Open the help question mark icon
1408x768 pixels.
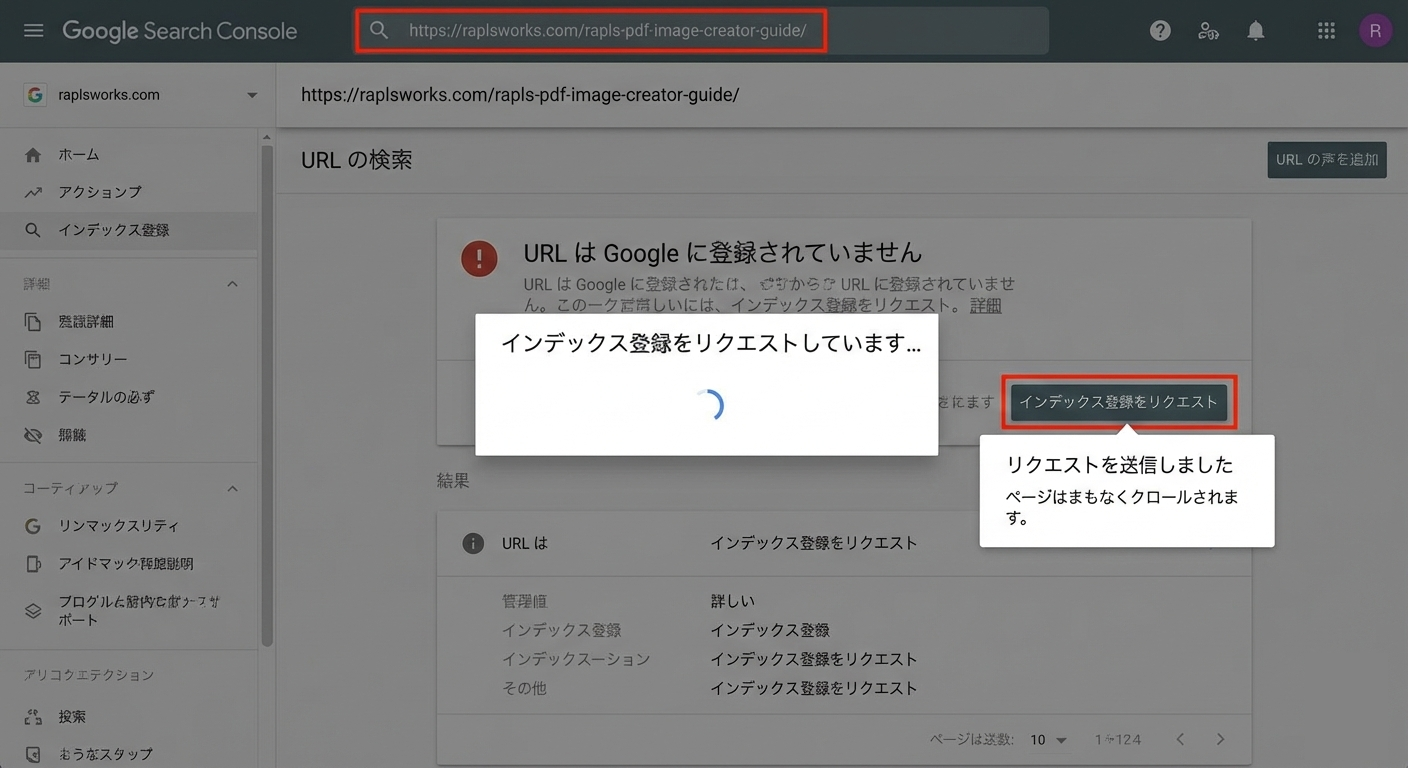(x=1160, y=31)
